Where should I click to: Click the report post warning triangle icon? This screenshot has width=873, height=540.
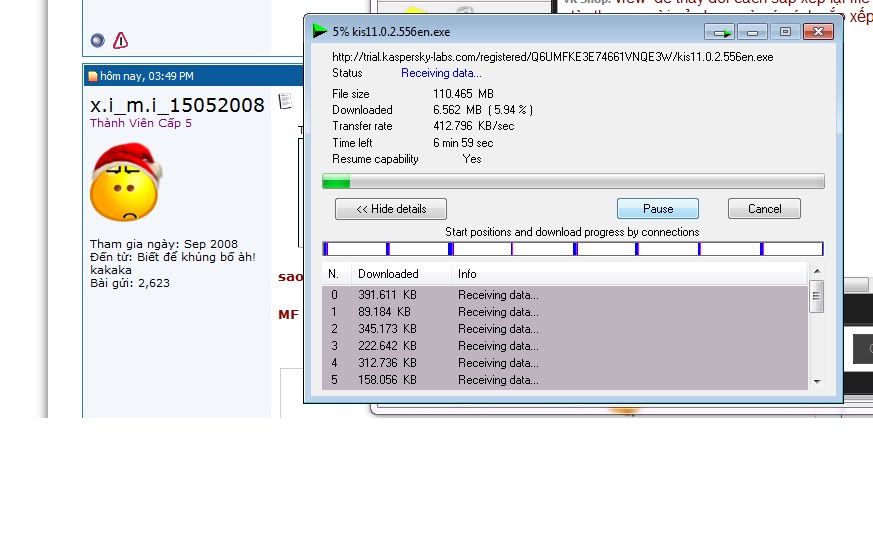point(120,41)
